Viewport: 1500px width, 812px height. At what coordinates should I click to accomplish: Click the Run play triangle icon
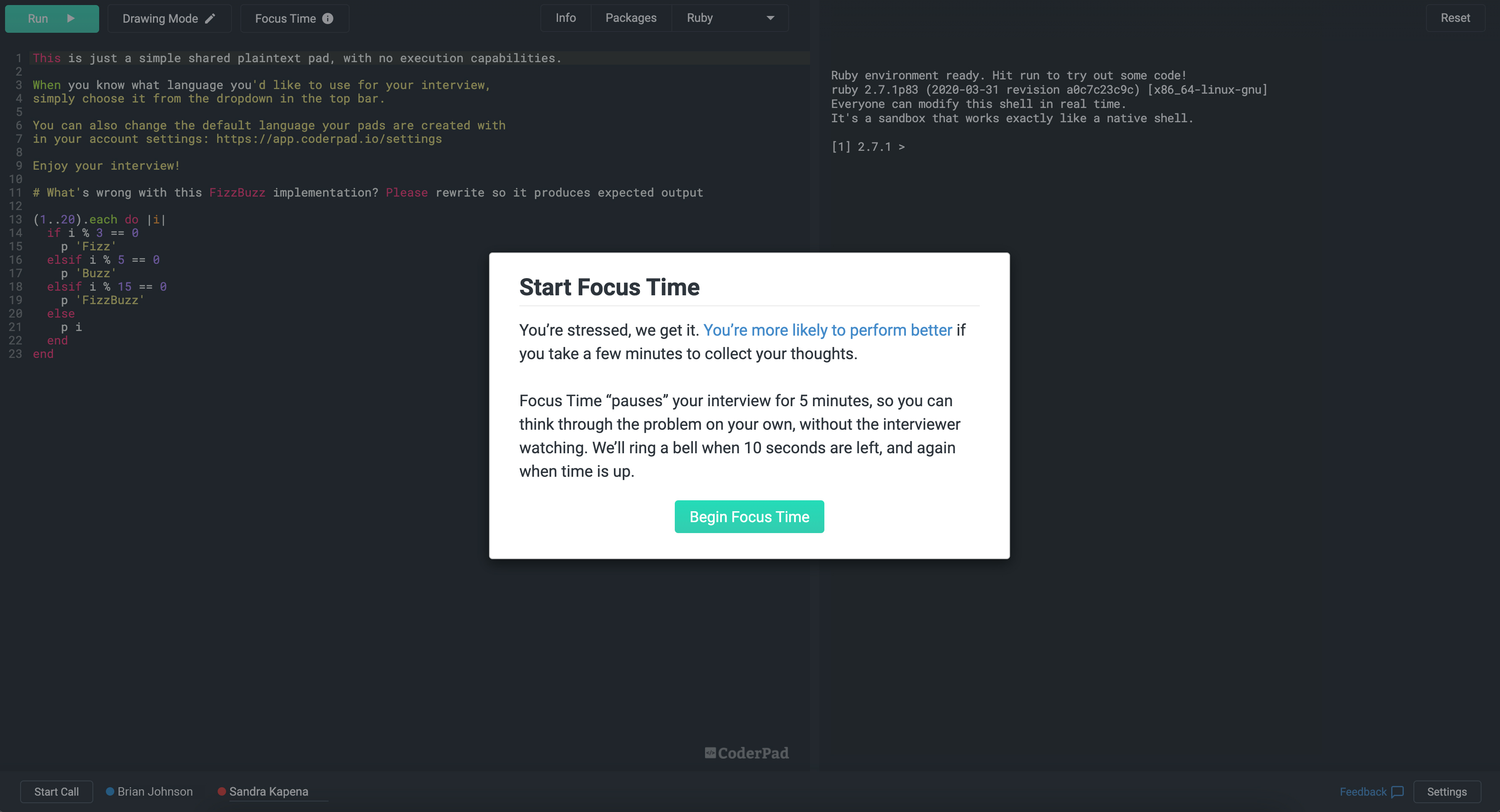click(x=71, y=18)
